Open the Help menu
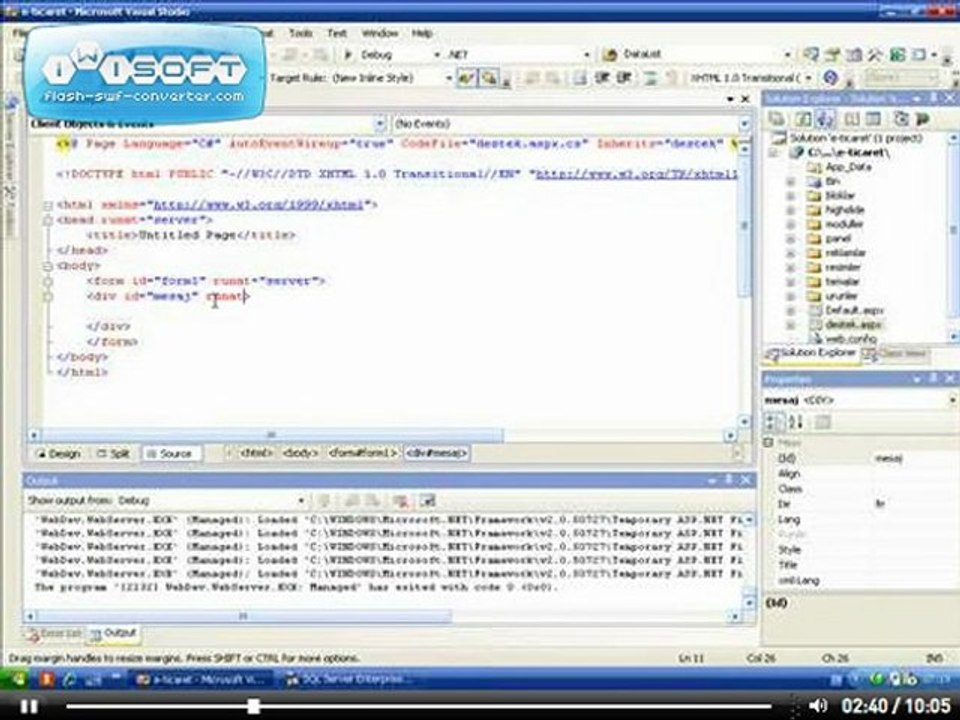Image resolution: width=960 pixels, height=720 pixels. (422, 33)
